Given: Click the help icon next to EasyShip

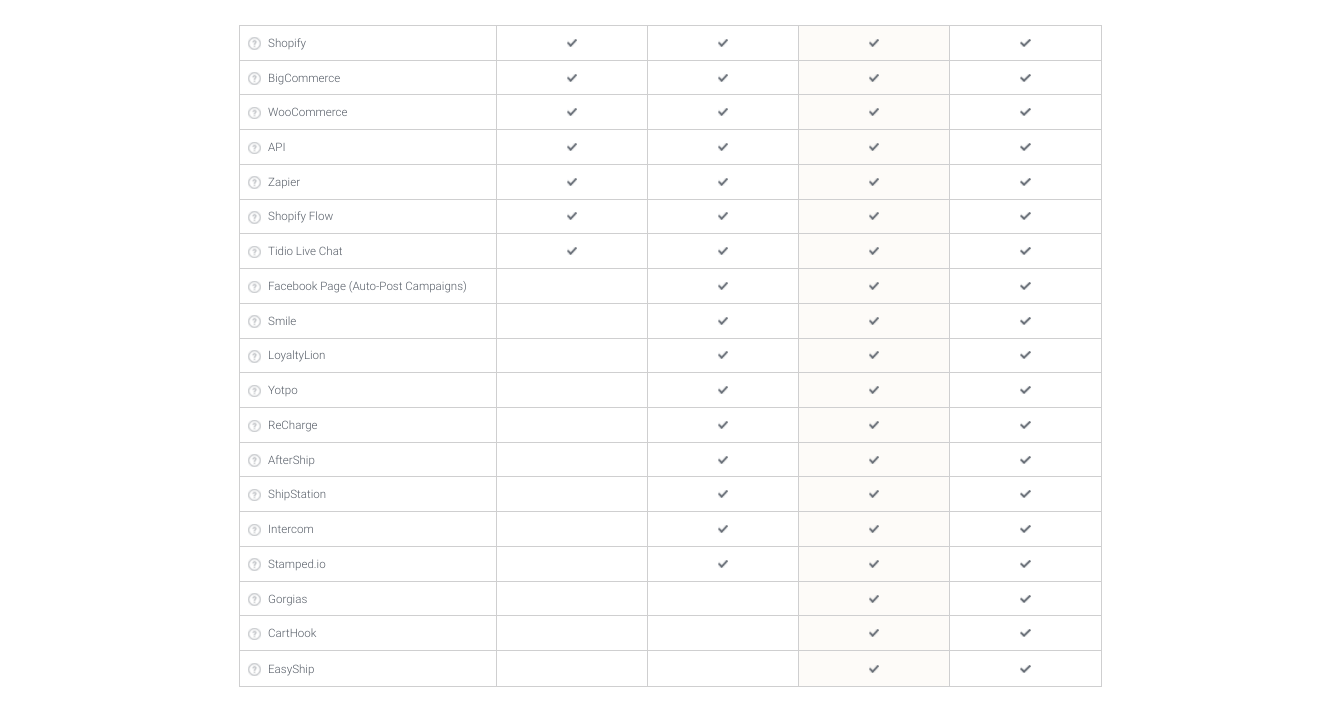Looking at the screenshot, I should pyautogui.click(x=254, y=670).
